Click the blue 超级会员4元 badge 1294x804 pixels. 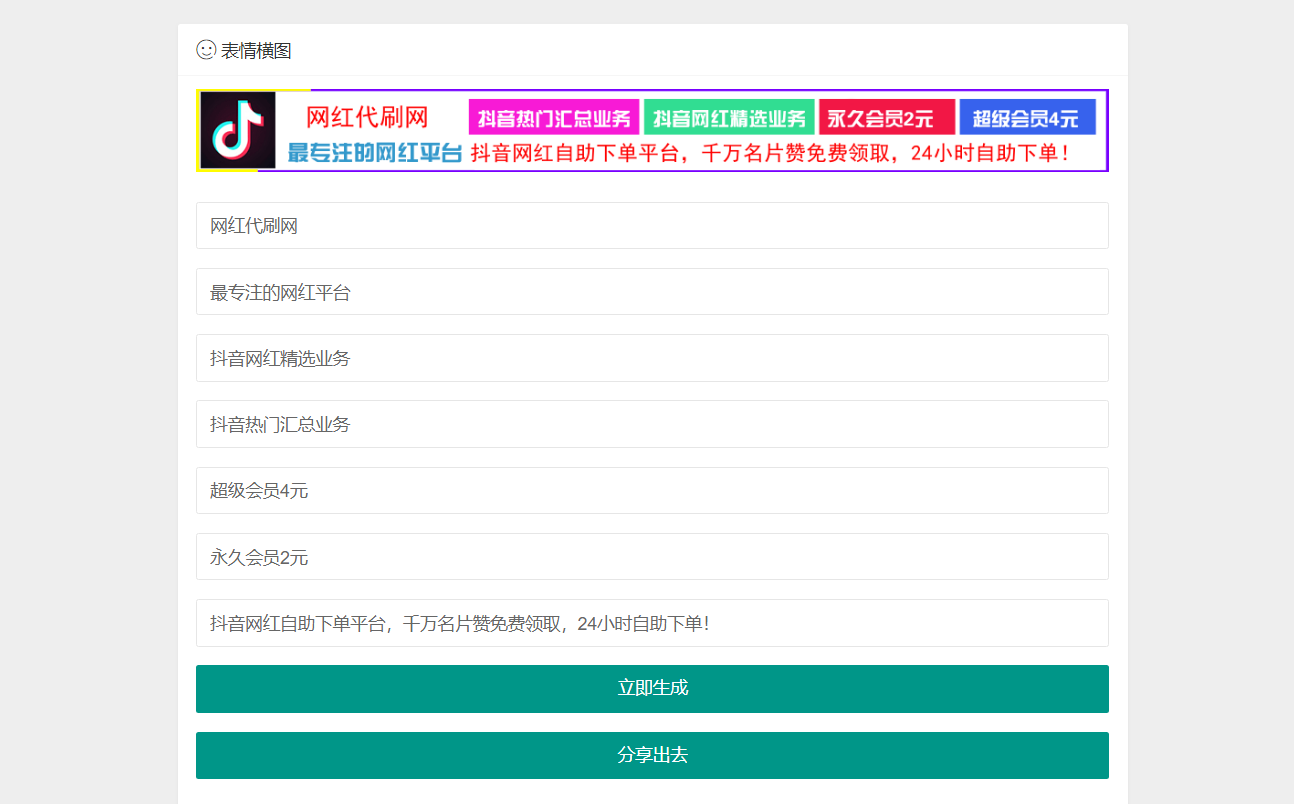[x=1027, y=118]
